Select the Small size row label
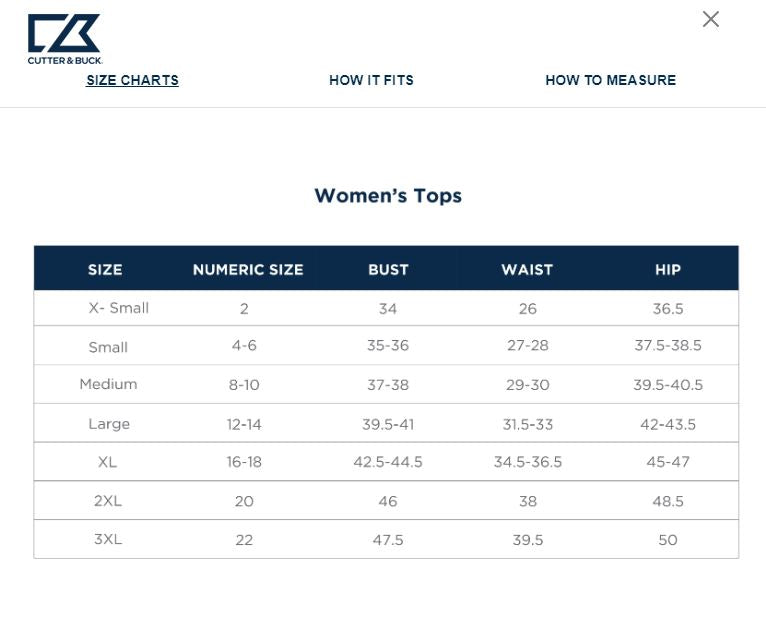 click(x=108, y=347)
